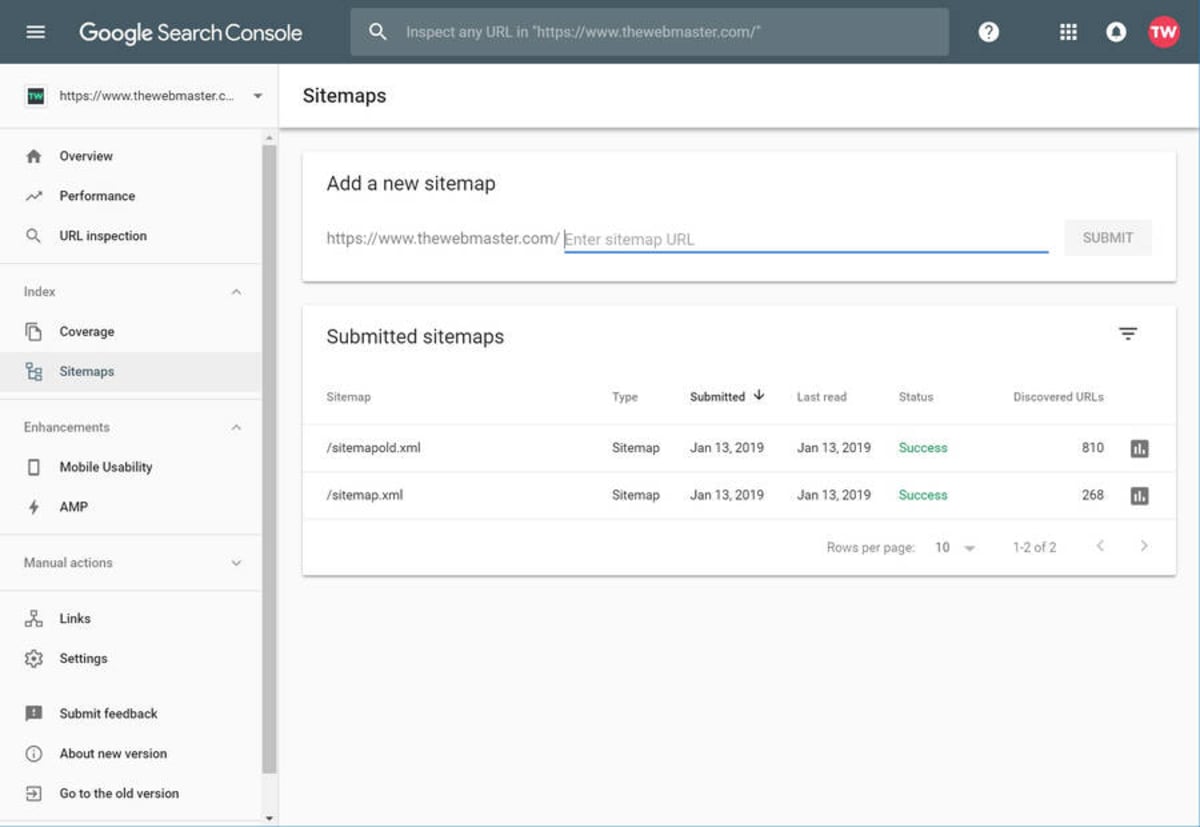Open the /sitemap.xml sitemap row
The height and width of the screenshot is (827, 1200).
(739, 495)
